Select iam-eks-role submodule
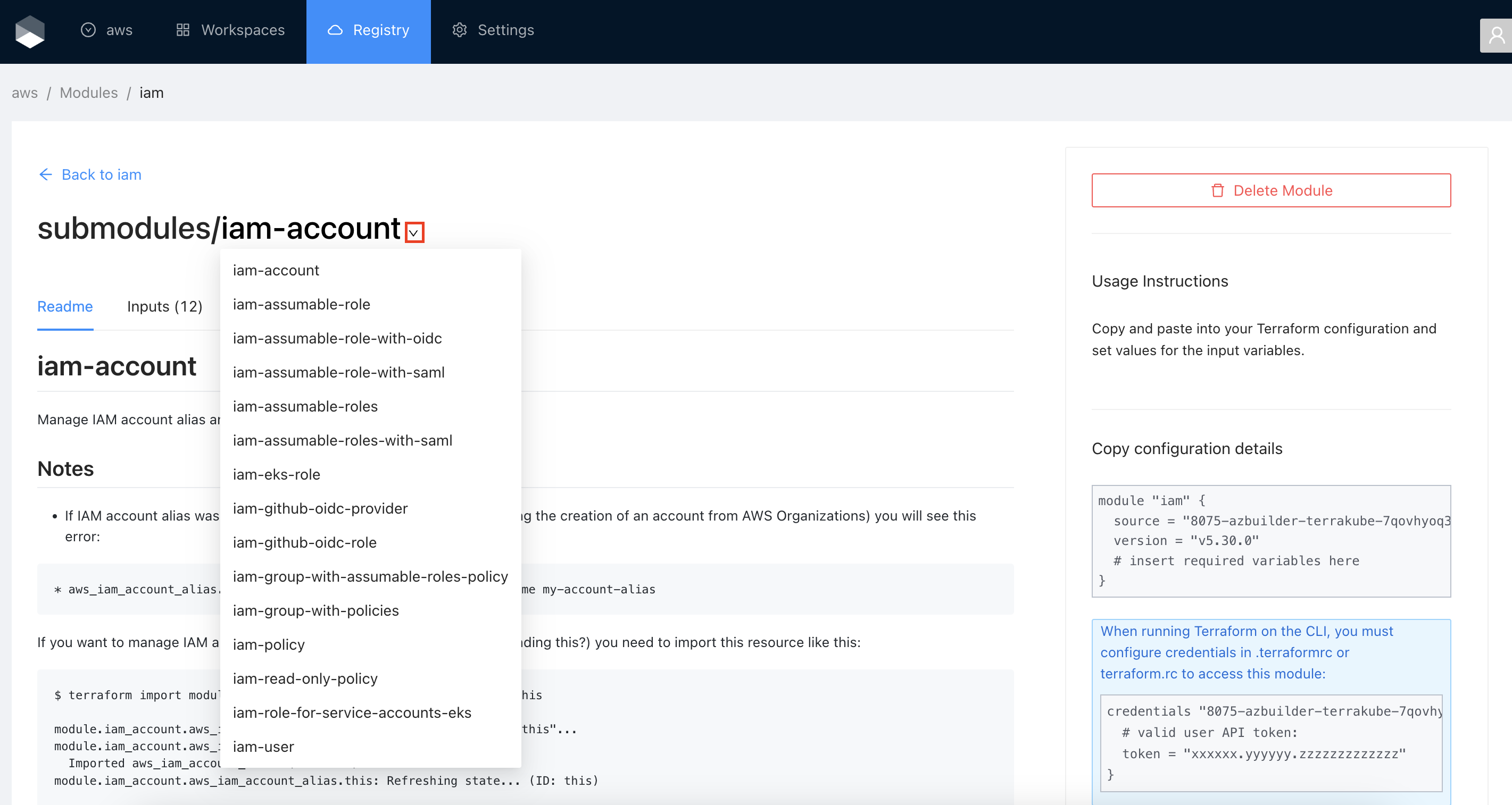 point(277,474)
